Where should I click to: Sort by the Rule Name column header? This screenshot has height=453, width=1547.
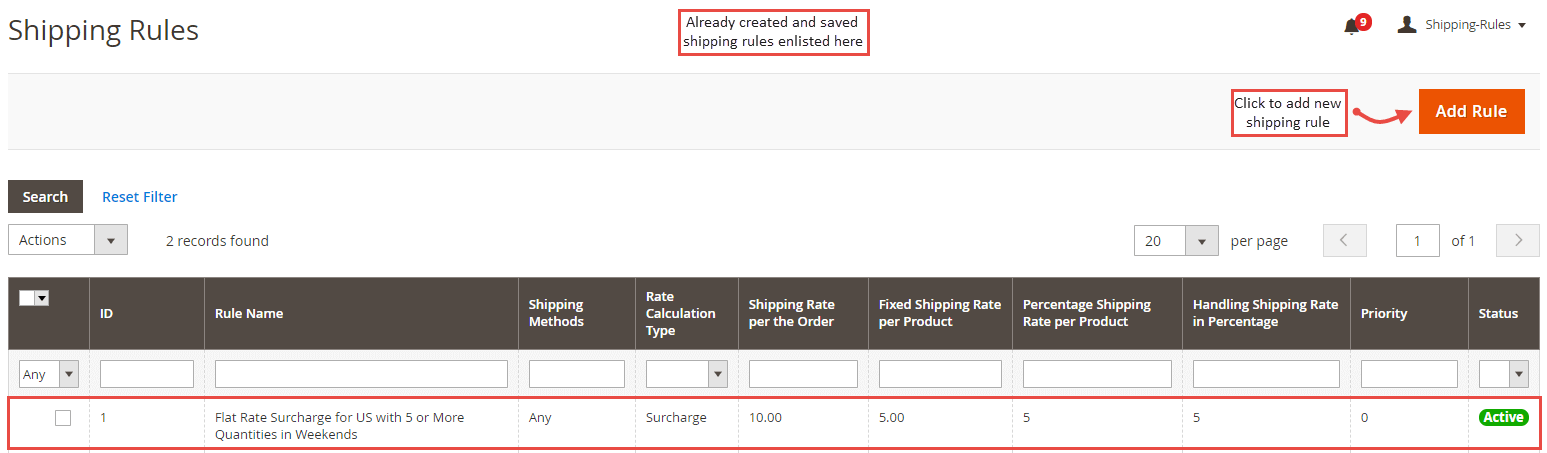[x=249, y=313]
